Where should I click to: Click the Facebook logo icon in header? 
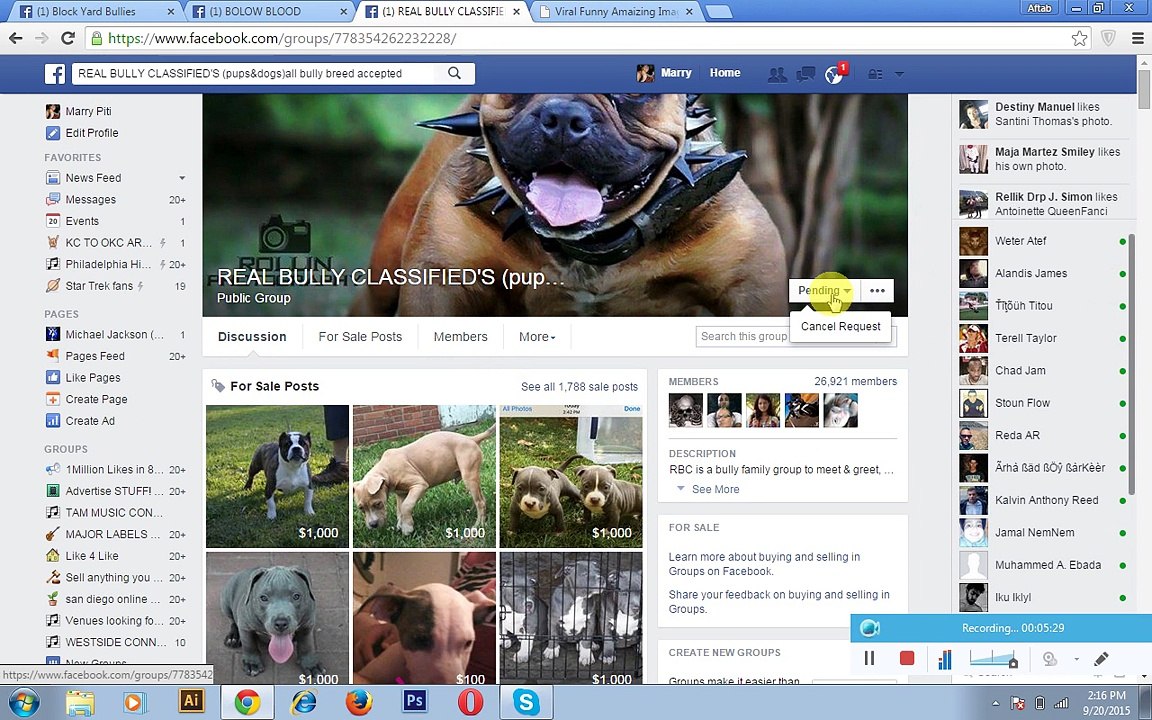(55, 73)
